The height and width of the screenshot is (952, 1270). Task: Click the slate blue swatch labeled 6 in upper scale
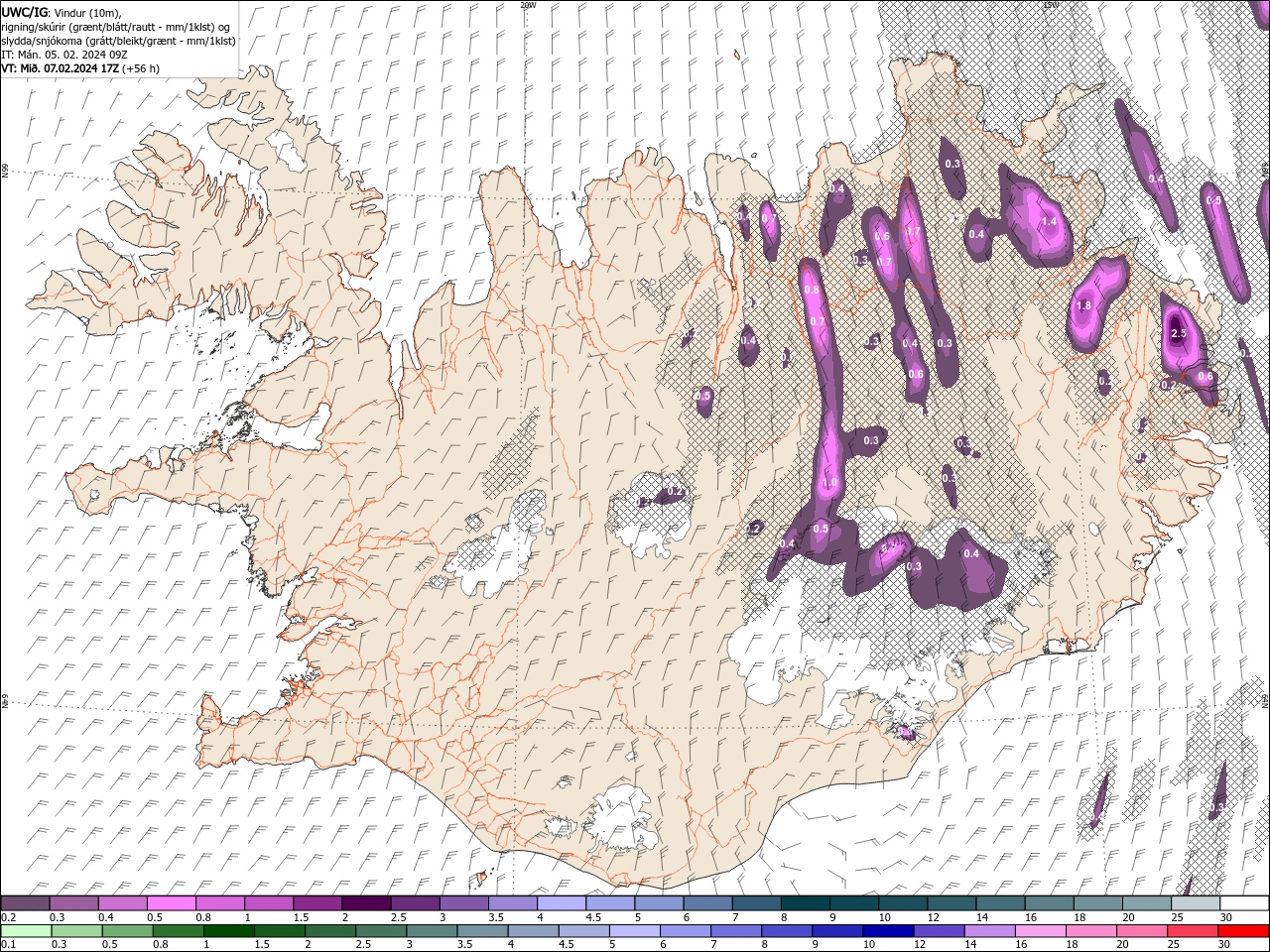706,902
